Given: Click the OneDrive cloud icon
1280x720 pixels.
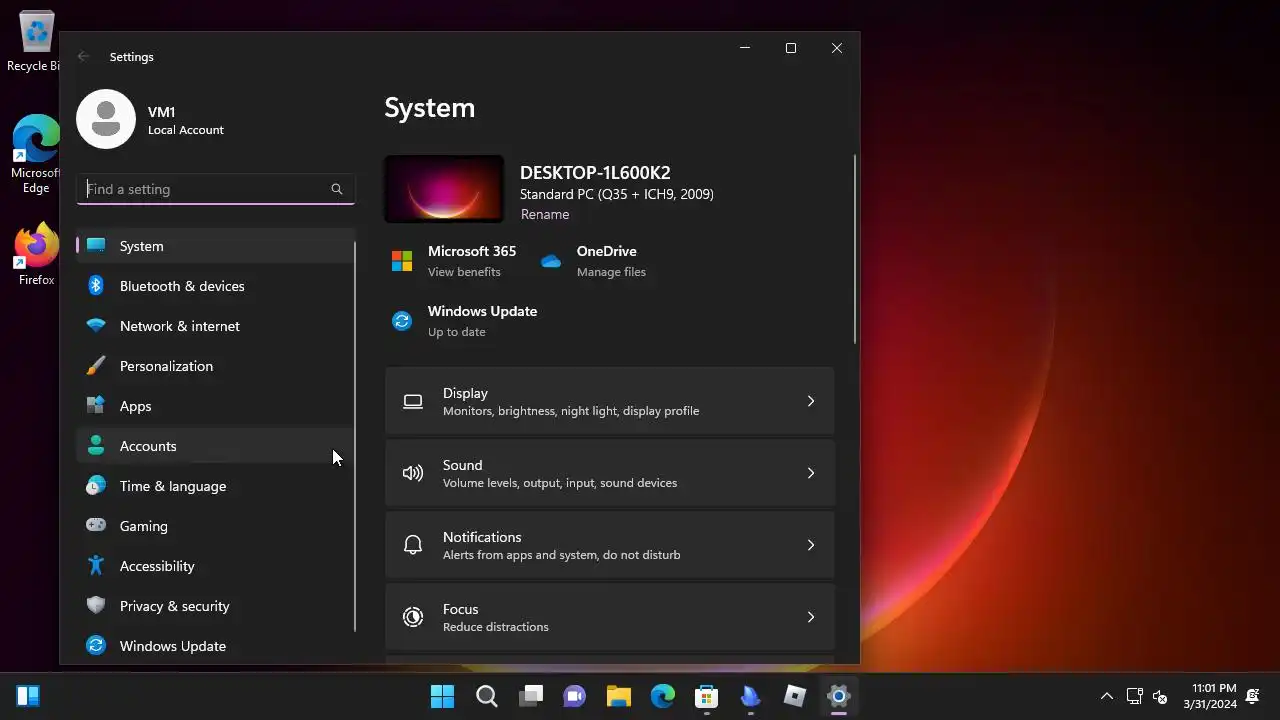Looking at the screenshot, I should click(551, 261).
